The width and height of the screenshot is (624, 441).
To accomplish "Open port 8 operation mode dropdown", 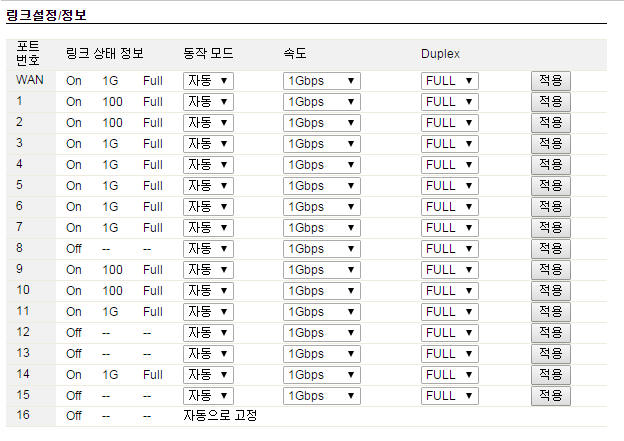I will [x=208, y=249].
